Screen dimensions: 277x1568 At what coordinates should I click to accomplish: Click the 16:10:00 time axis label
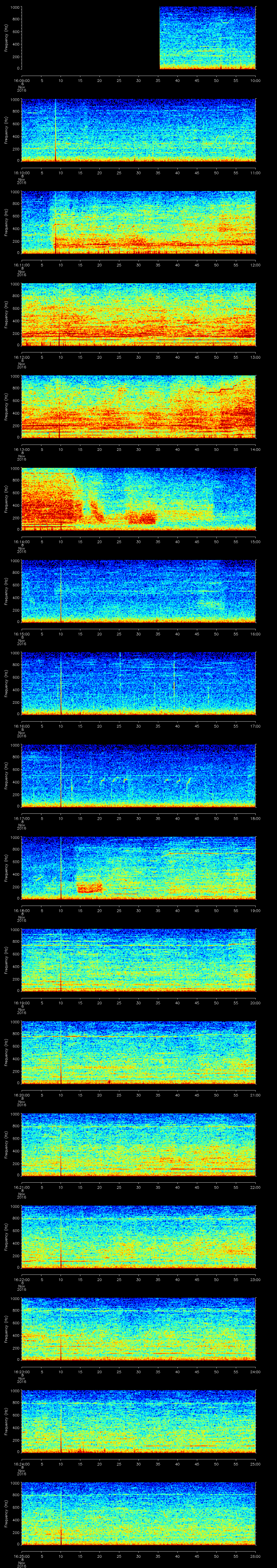coord(21,173)
